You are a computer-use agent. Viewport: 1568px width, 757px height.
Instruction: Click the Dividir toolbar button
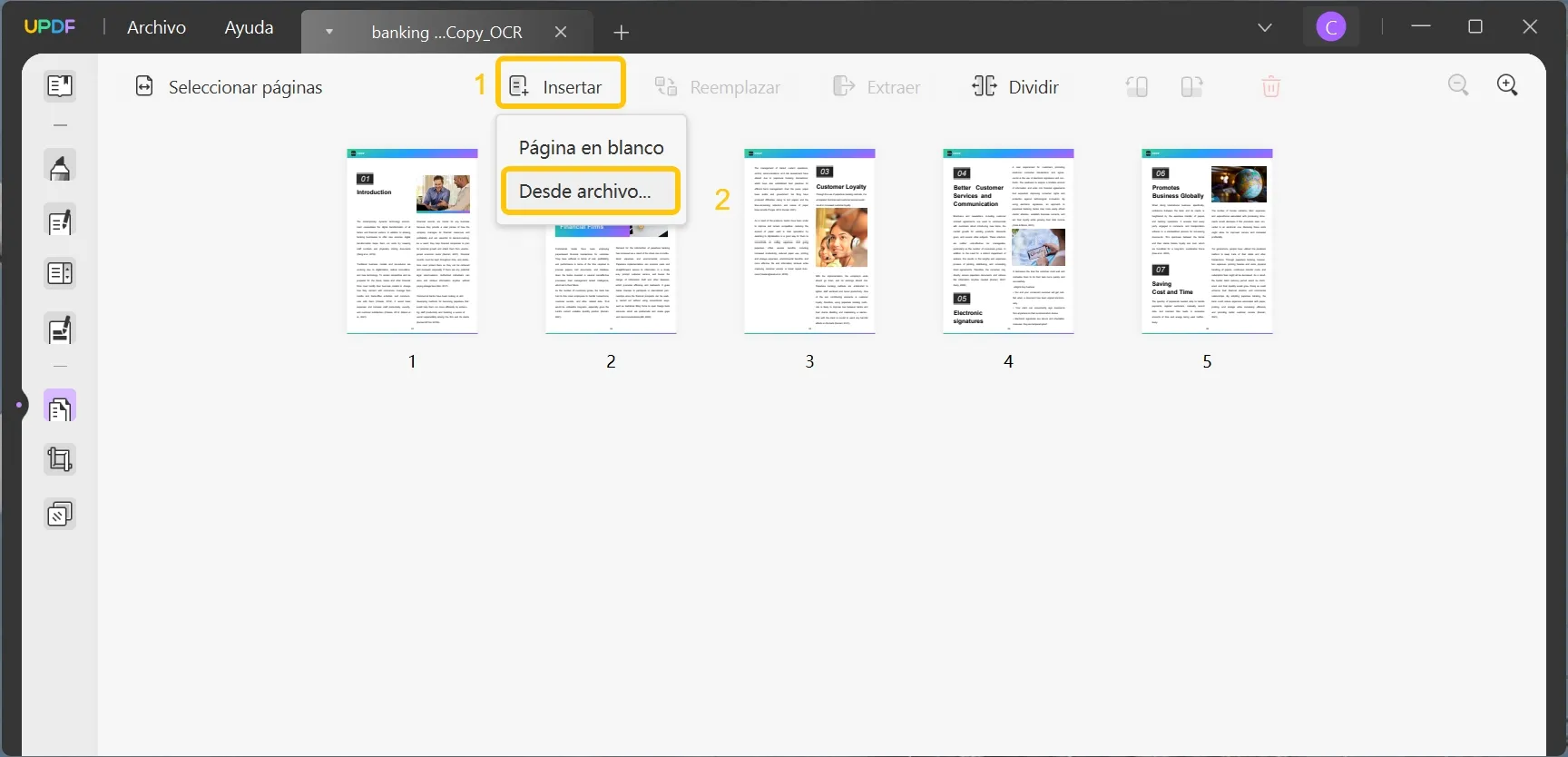1015,87
